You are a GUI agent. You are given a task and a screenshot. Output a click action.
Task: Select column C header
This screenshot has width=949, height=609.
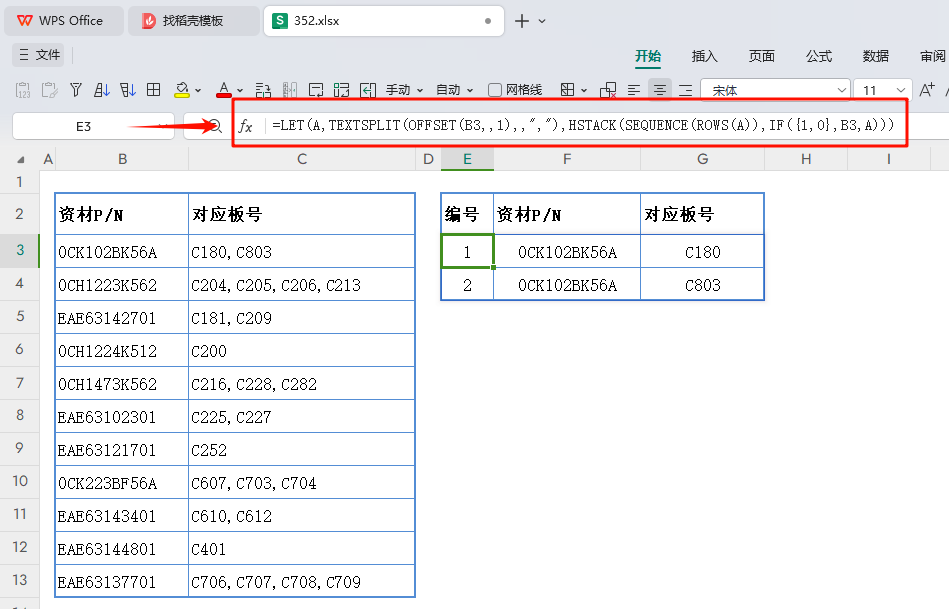[x=302, y=159]
